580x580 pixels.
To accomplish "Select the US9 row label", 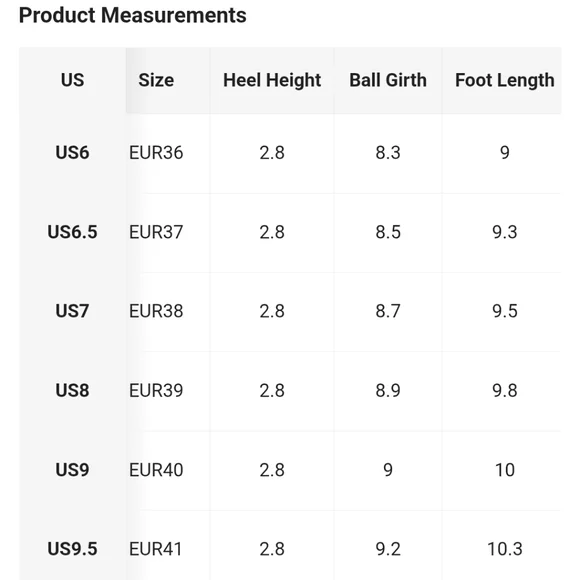I will pyautogui.click(x=72, y=470).
